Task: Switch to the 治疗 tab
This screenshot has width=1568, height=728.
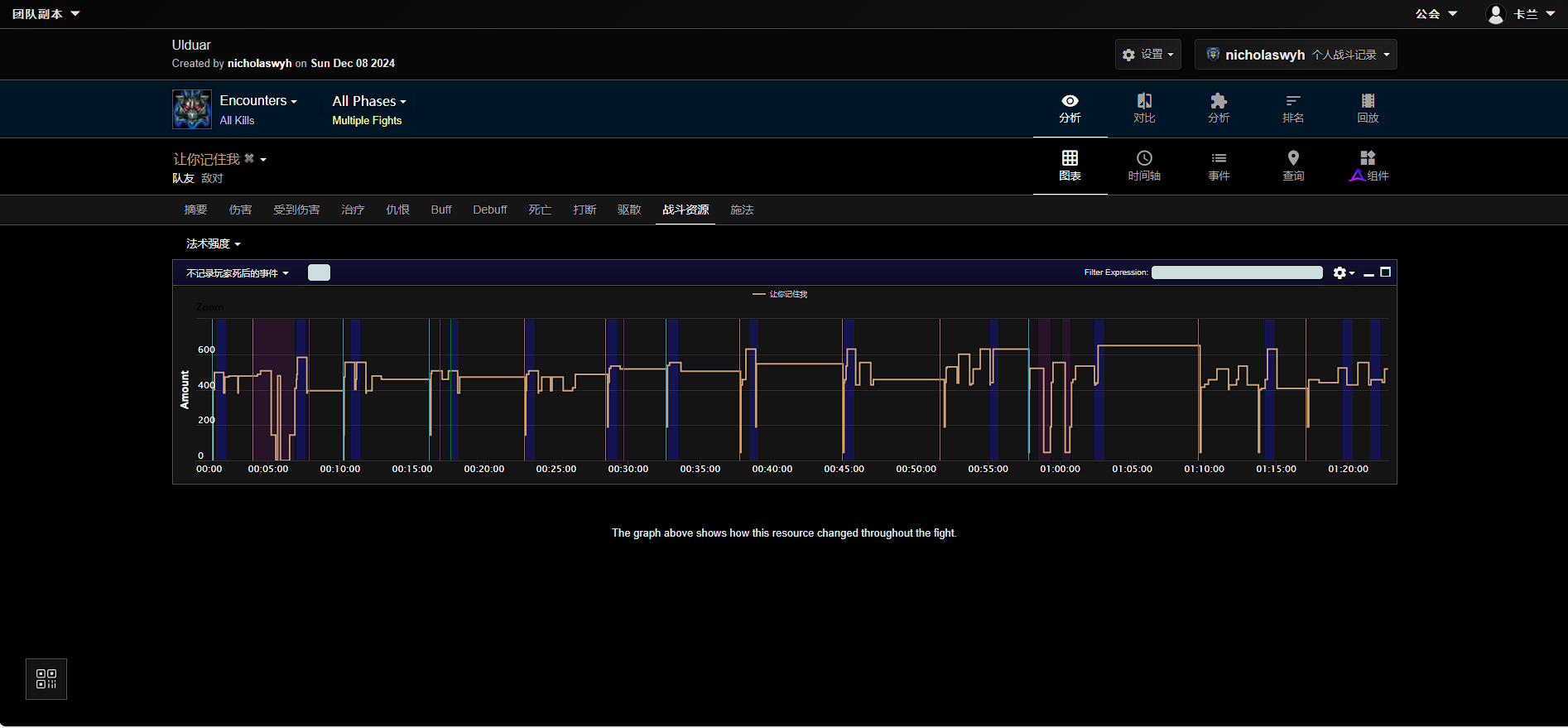Action: point(353,210)
